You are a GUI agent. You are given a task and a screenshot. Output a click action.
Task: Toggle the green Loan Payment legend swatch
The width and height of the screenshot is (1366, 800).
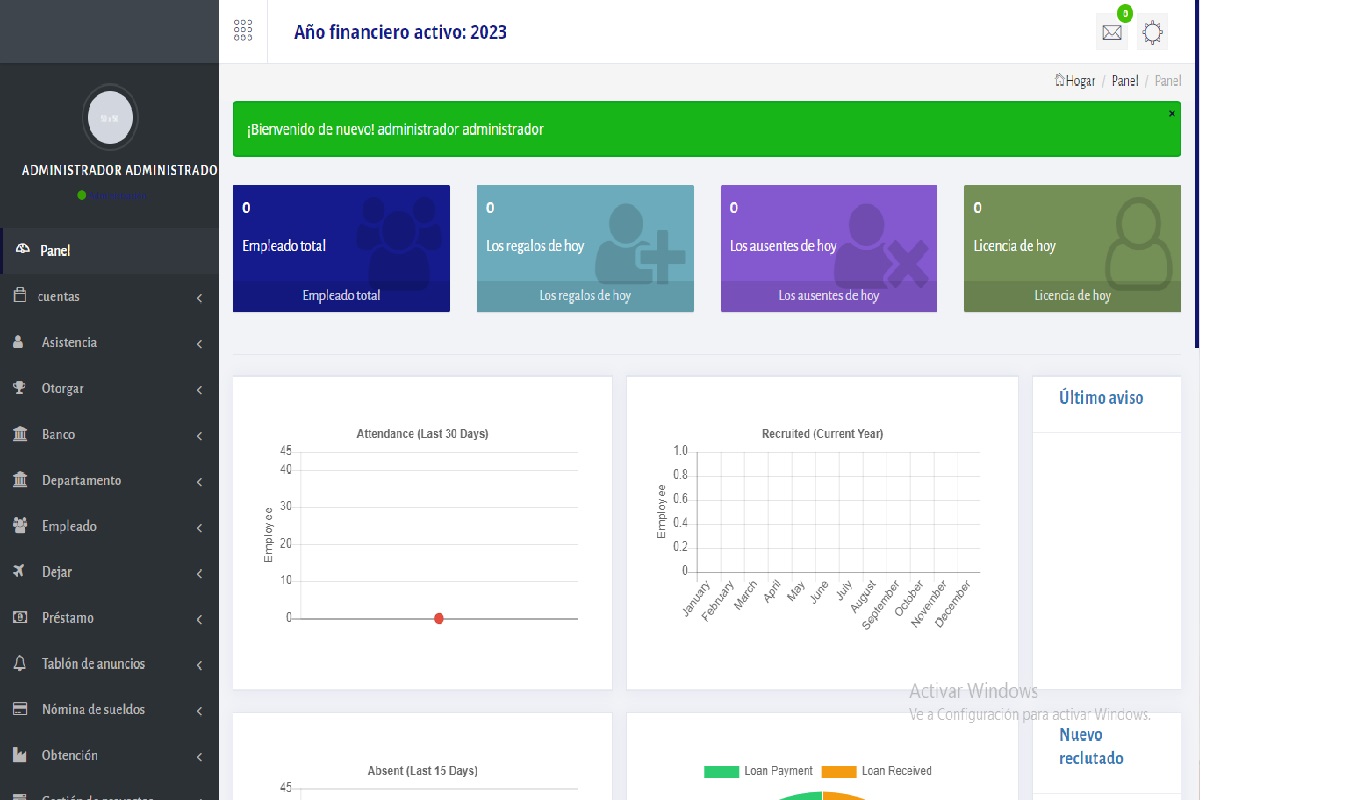pos(721,771)
